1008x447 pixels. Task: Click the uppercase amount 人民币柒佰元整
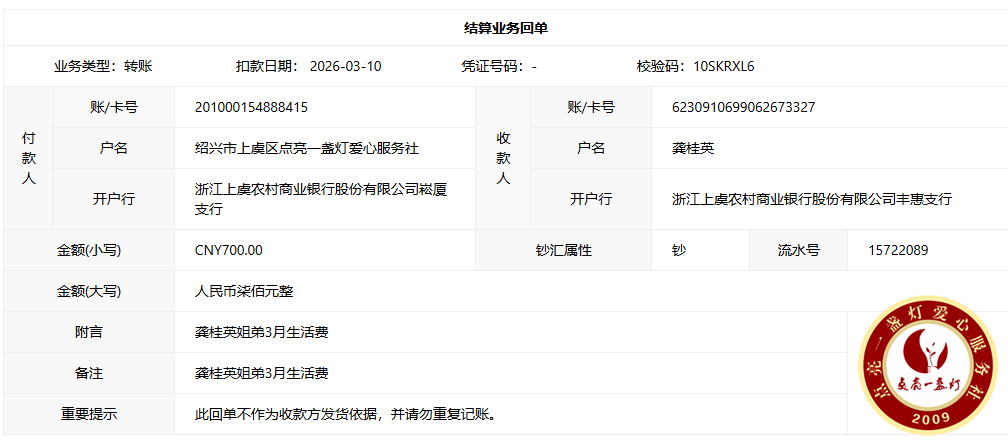tap(243, 291)
